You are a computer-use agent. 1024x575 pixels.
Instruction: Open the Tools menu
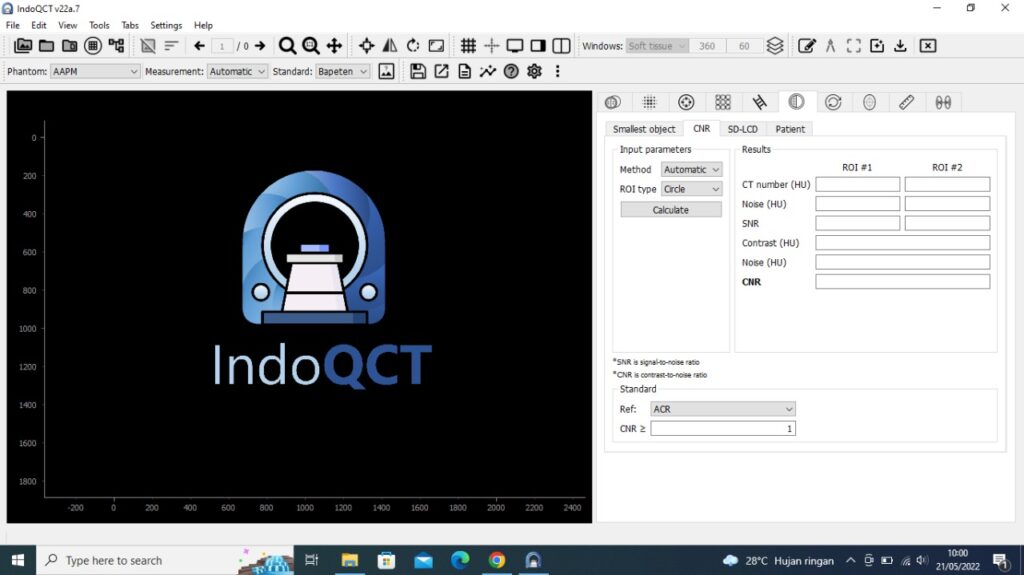tap(99, 25)
